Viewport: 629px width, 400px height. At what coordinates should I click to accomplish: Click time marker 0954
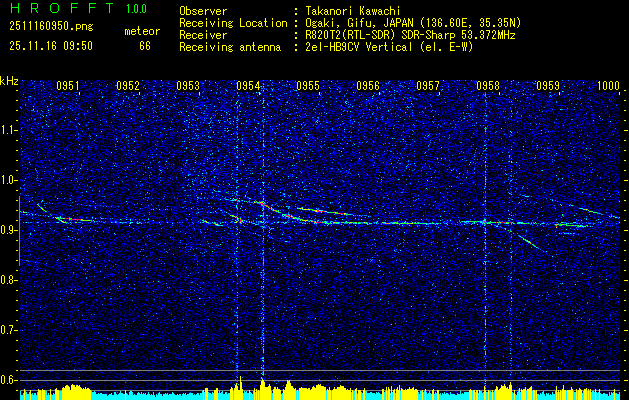(x=248, y=85)
